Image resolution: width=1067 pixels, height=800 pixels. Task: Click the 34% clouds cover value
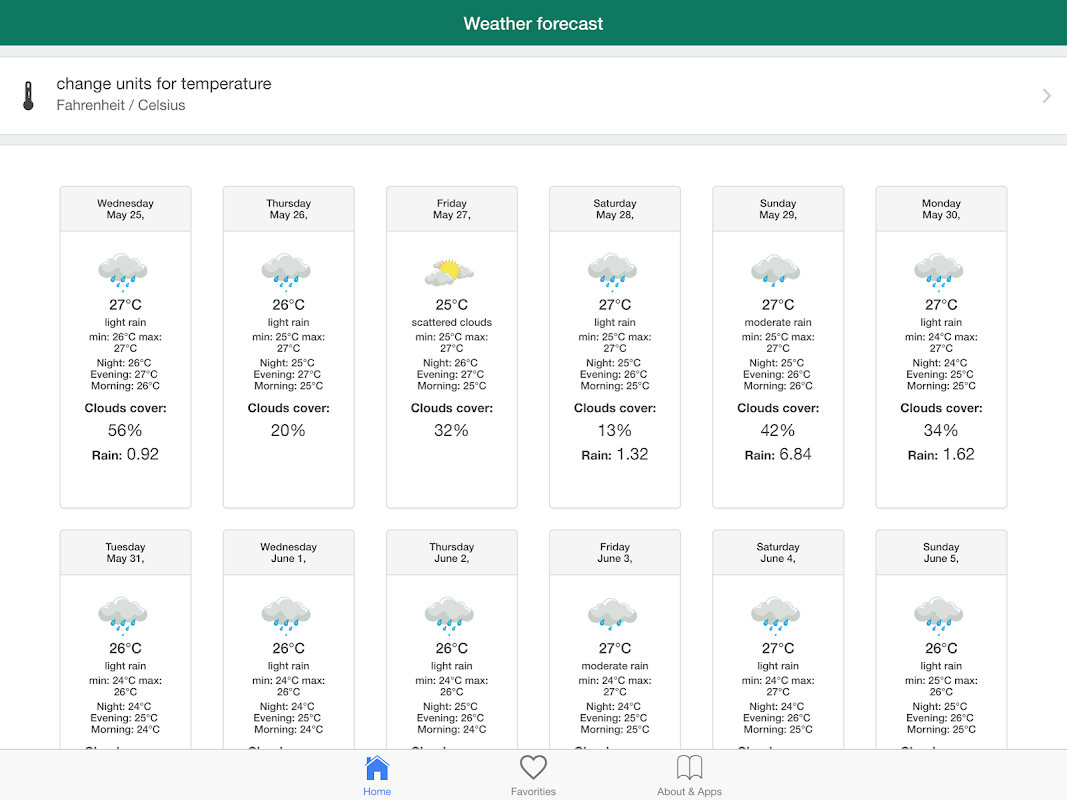(x=941, y=431)
